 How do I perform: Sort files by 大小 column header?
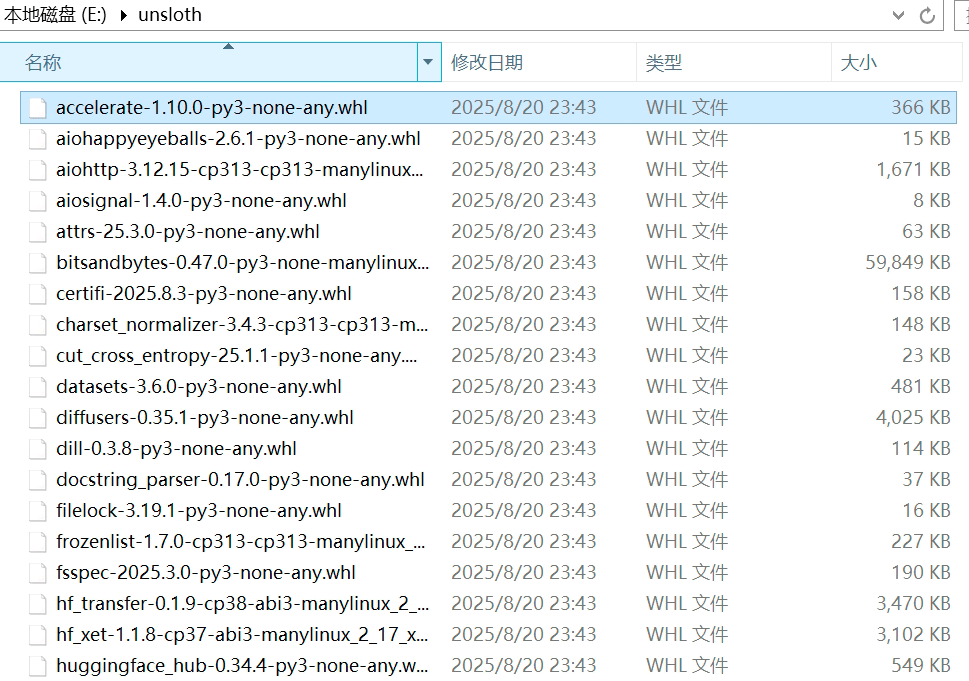tap(896, 62)
